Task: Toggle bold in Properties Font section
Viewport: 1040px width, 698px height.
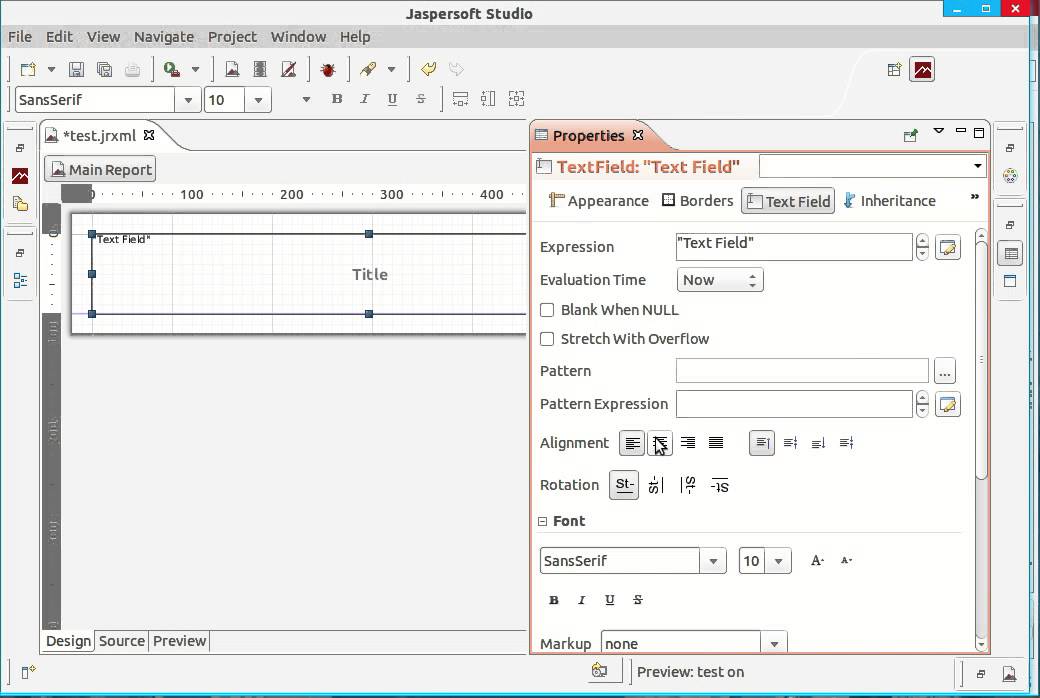Action: coord(554,600)
